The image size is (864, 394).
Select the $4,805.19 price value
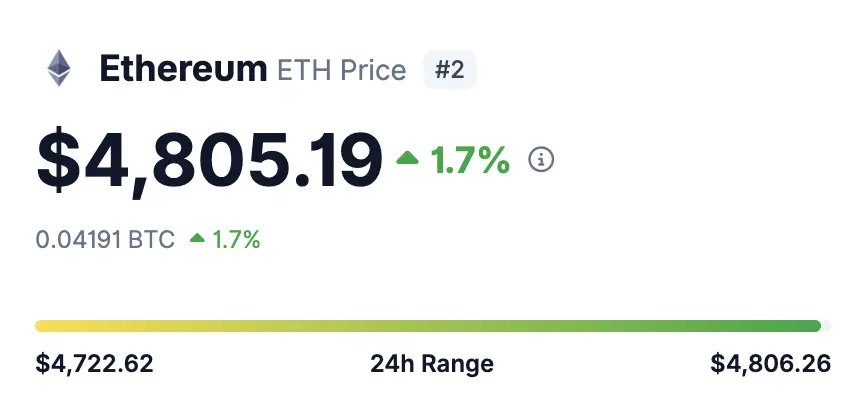pos(209,161)
